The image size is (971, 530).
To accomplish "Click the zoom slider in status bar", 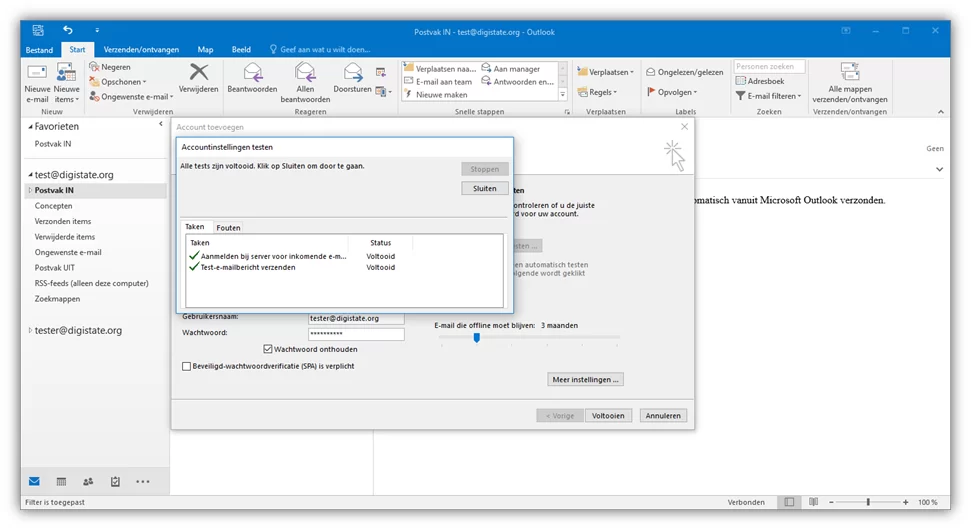I will click(868, 502).
